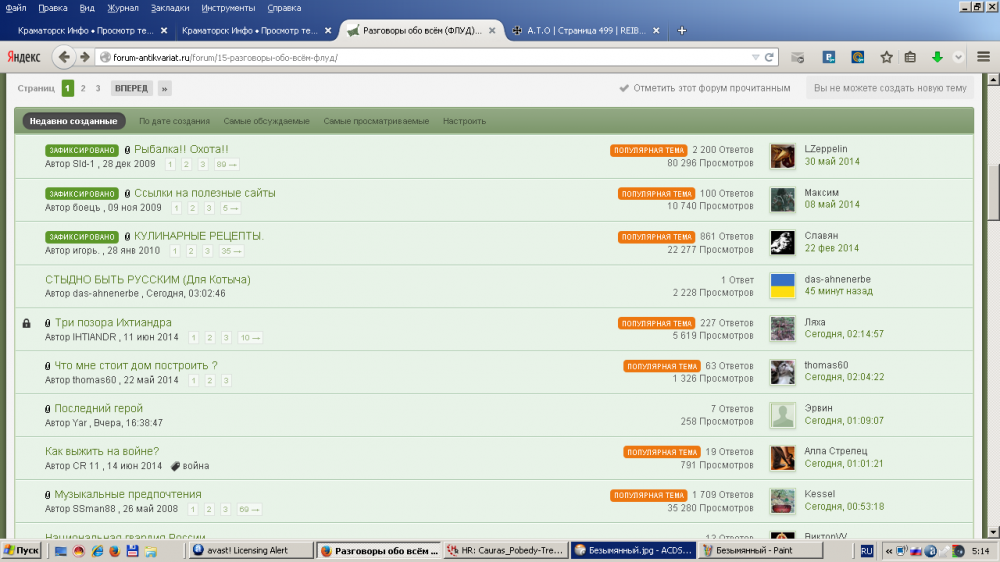Sort topics by По дате создания

click(174, 121)
